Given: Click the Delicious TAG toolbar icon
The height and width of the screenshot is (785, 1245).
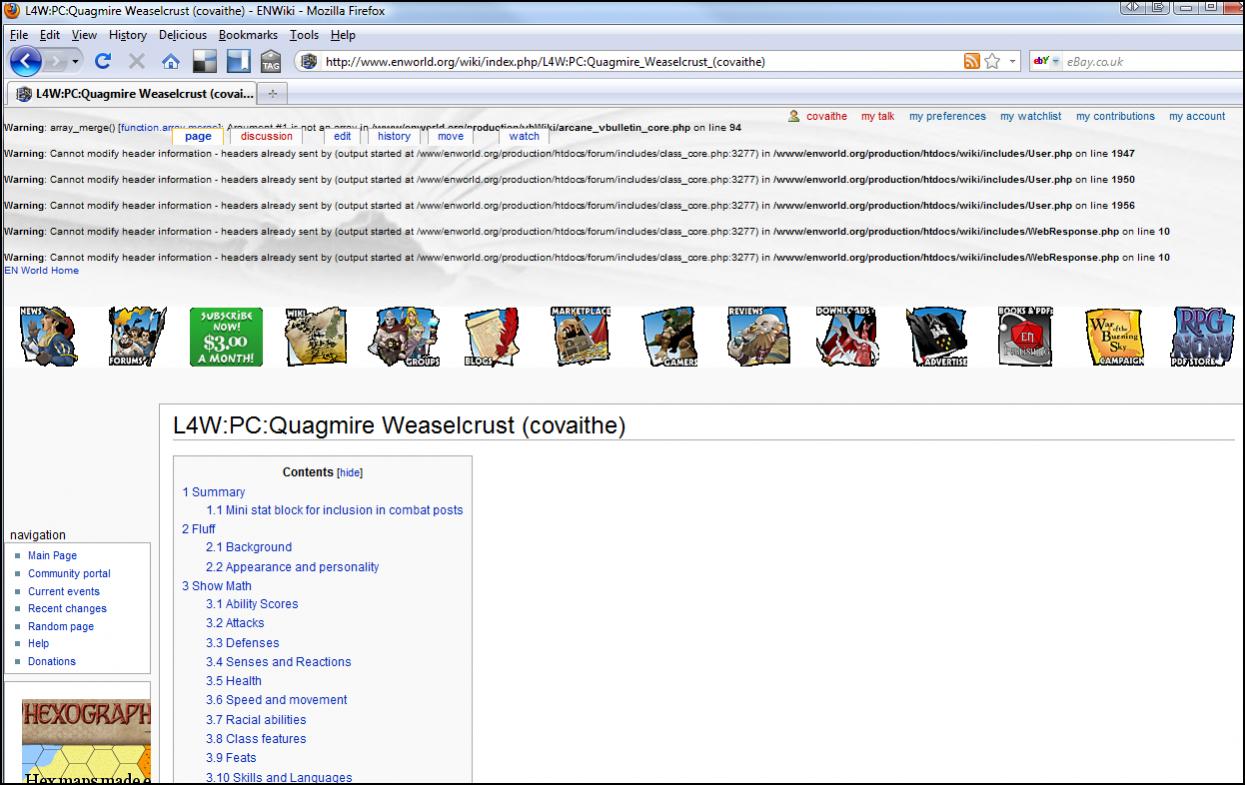Looking at the screenshot, I should (x=269, y=62).
